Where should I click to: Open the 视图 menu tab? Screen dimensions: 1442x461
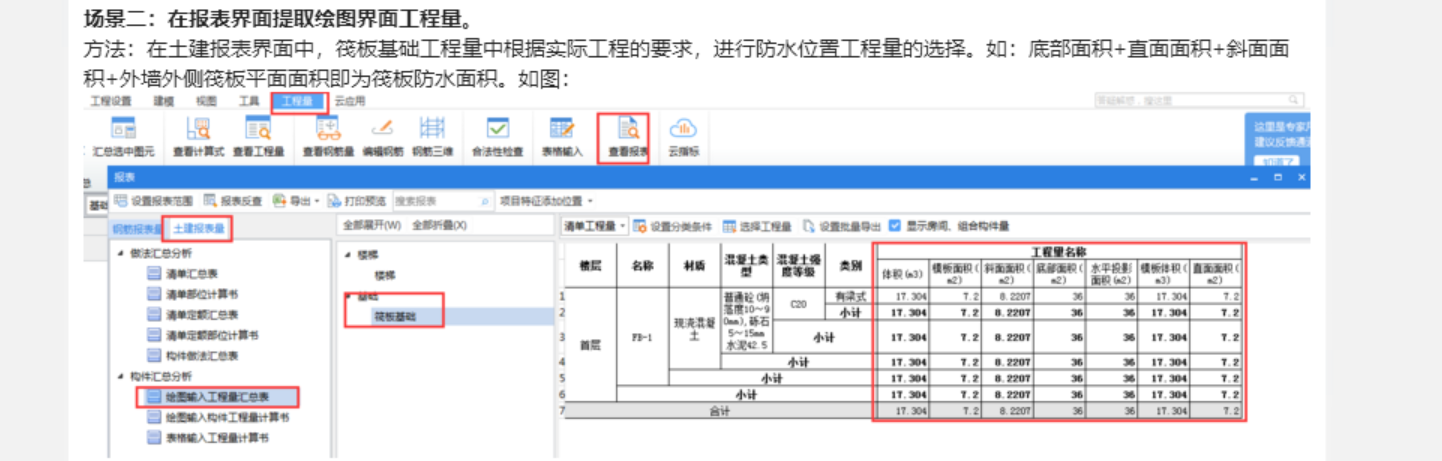click(x=205, y=100)
